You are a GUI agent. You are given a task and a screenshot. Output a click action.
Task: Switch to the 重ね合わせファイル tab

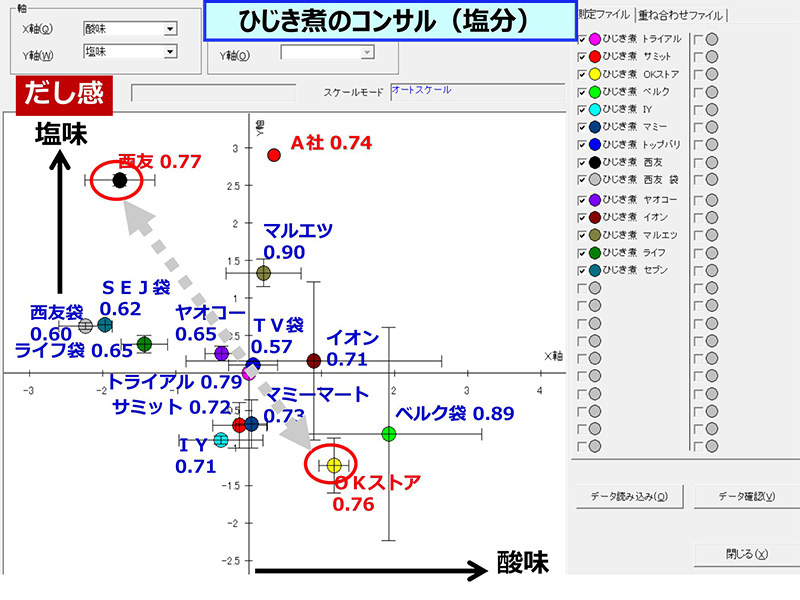coord(681,15)
